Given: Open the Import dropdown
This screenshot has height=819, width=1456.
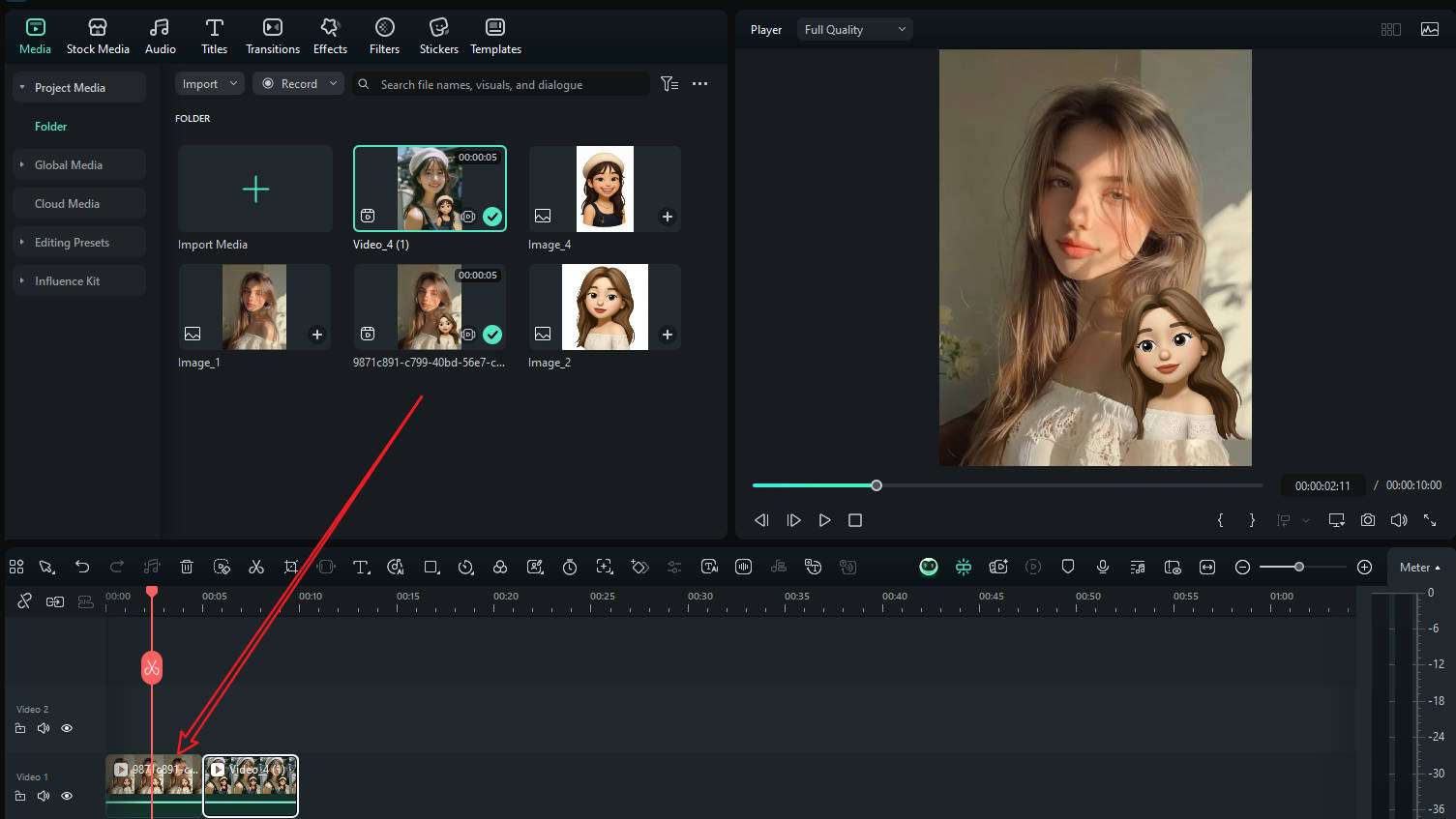Looking at the screenshot, I should (209, 84).
